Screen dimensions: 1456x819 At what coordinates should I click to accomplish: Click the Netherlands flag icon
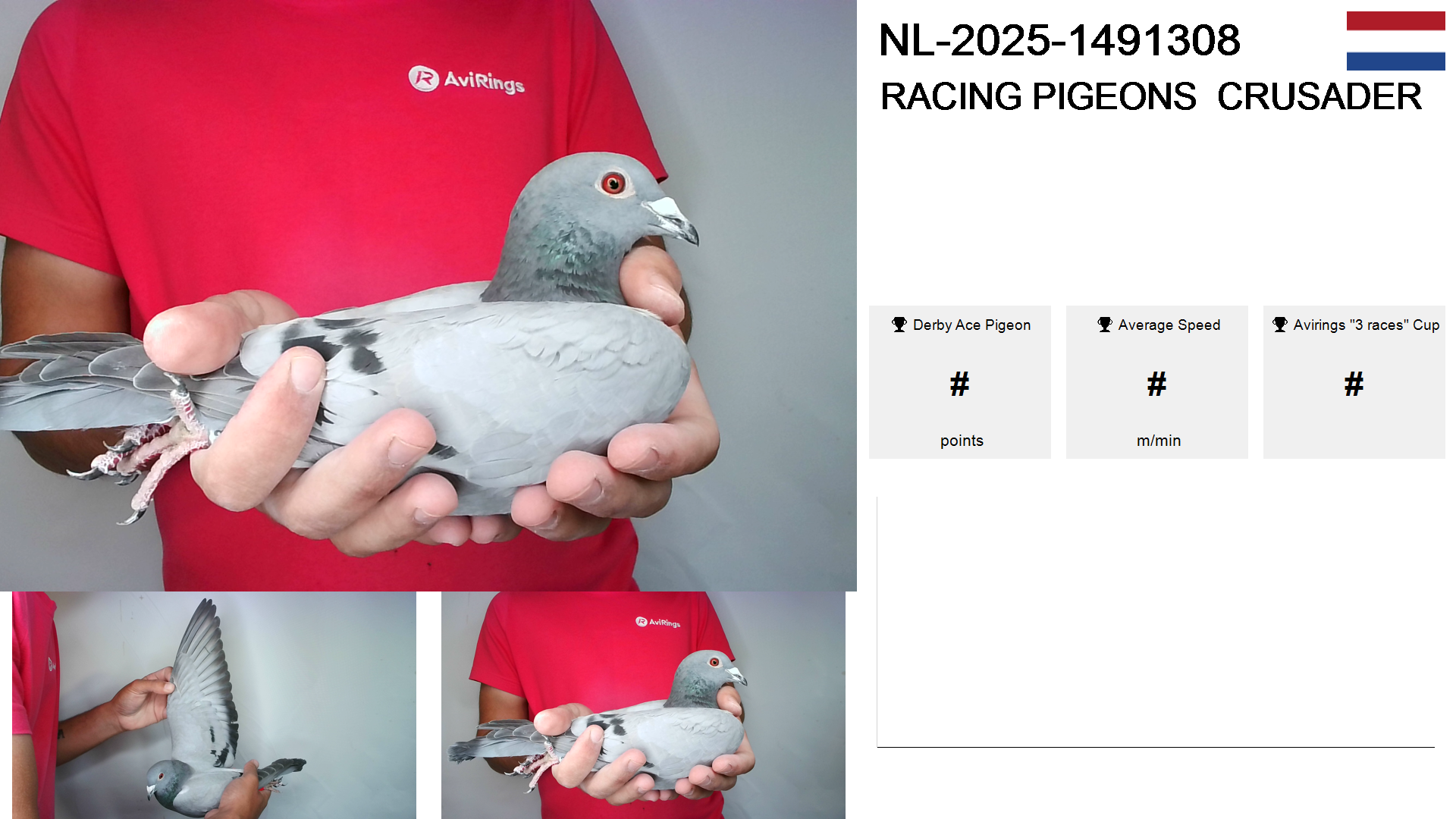[x=1395, y=41]
